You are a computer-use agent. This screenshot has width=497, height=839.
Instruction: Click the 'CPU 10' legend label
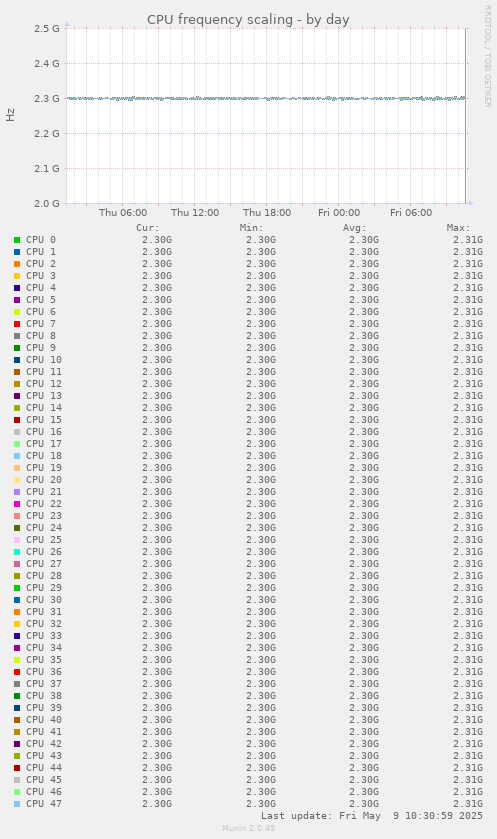coord(44,360)
